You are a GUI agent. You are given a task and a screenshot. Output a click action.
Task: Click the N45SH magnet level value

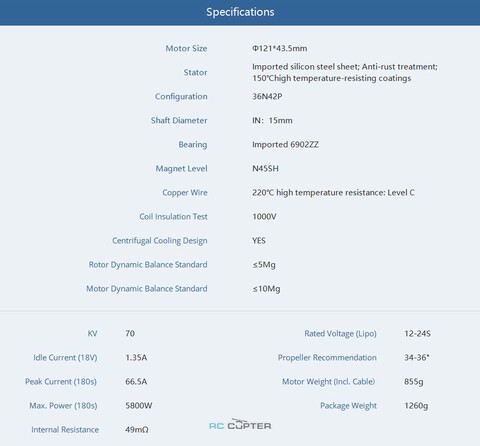tap(265, 168)
